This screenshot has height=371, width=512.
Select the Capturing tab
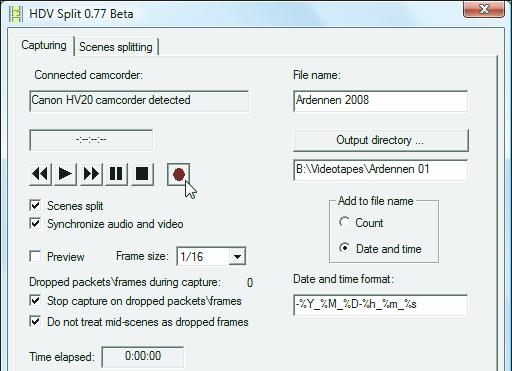(x=44, y=45)
